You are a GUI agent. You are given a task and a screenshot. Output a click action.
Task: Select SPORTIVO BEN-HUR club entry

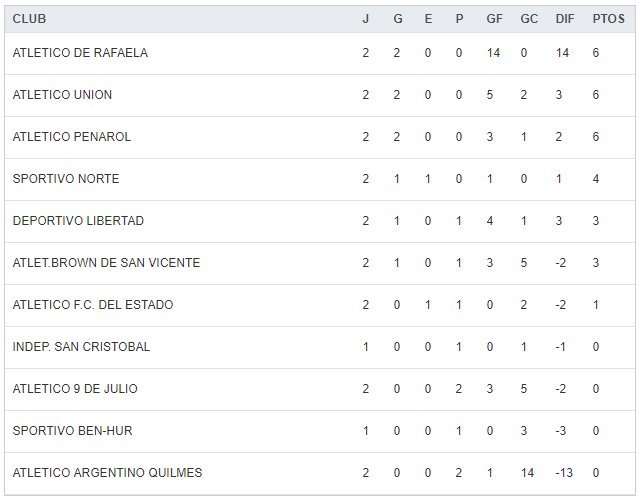coord(72,431)
